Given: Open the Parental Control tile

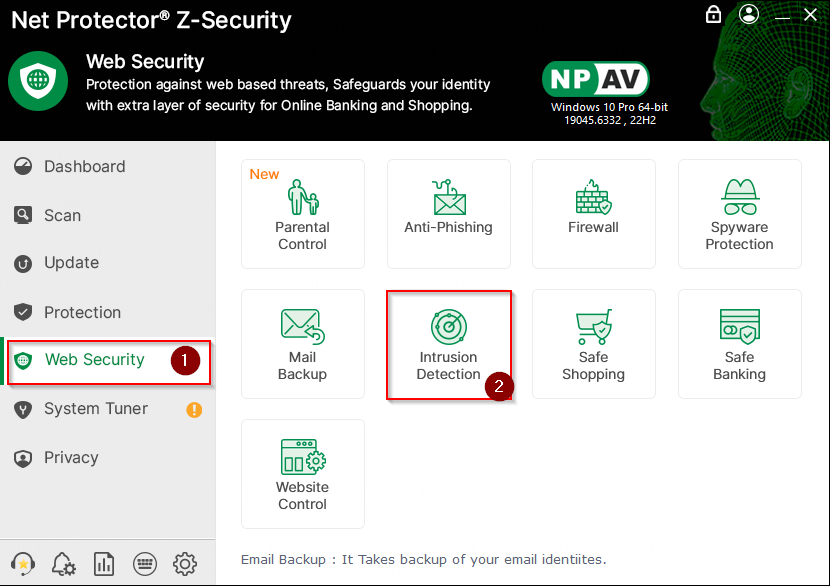Looking at the screenshot, I should tap(302, 213).
